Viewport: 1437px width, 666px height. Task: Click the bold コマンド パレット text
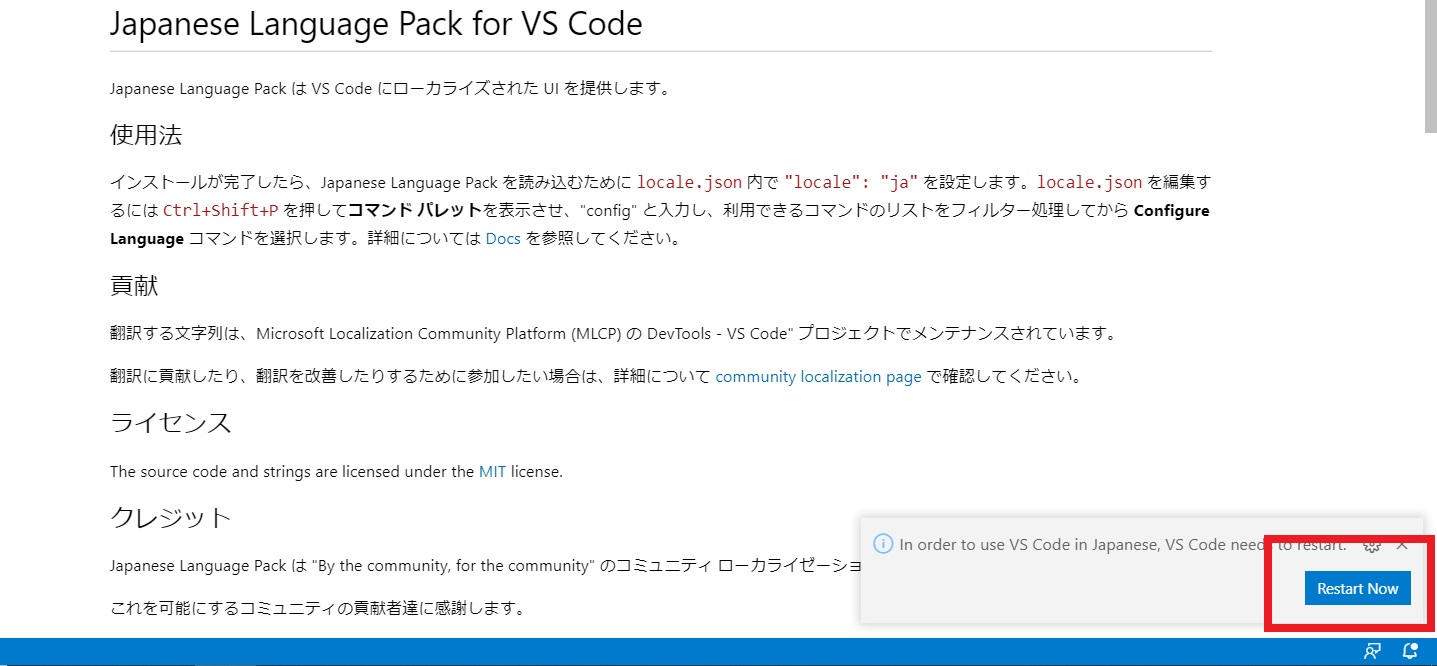pos(415,211)
